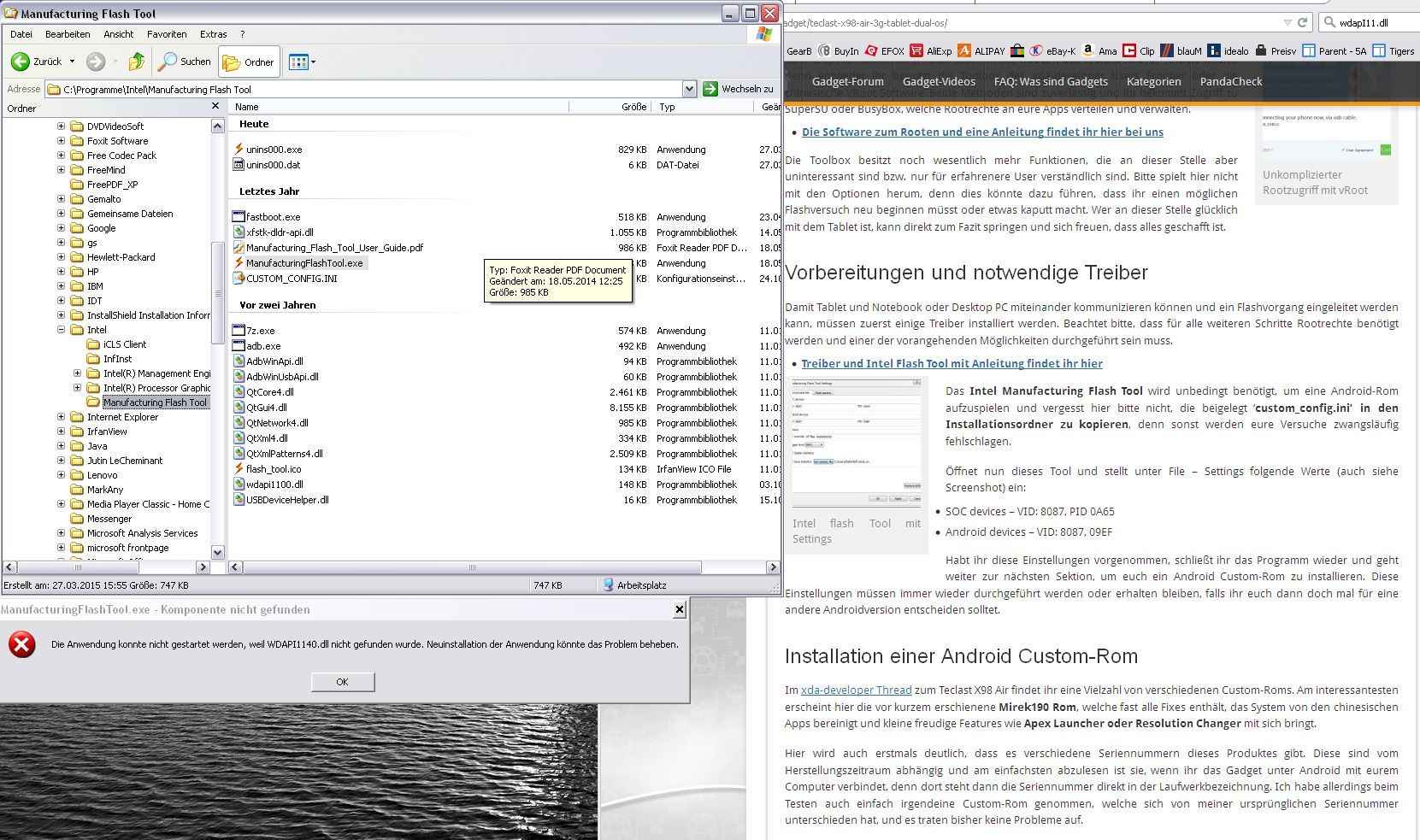Select Manufacturing_Flash_Tool_User_Guide.pdf icon
Image resolution: width=1420 pixels, height=840 pixels.
[239, 248]
